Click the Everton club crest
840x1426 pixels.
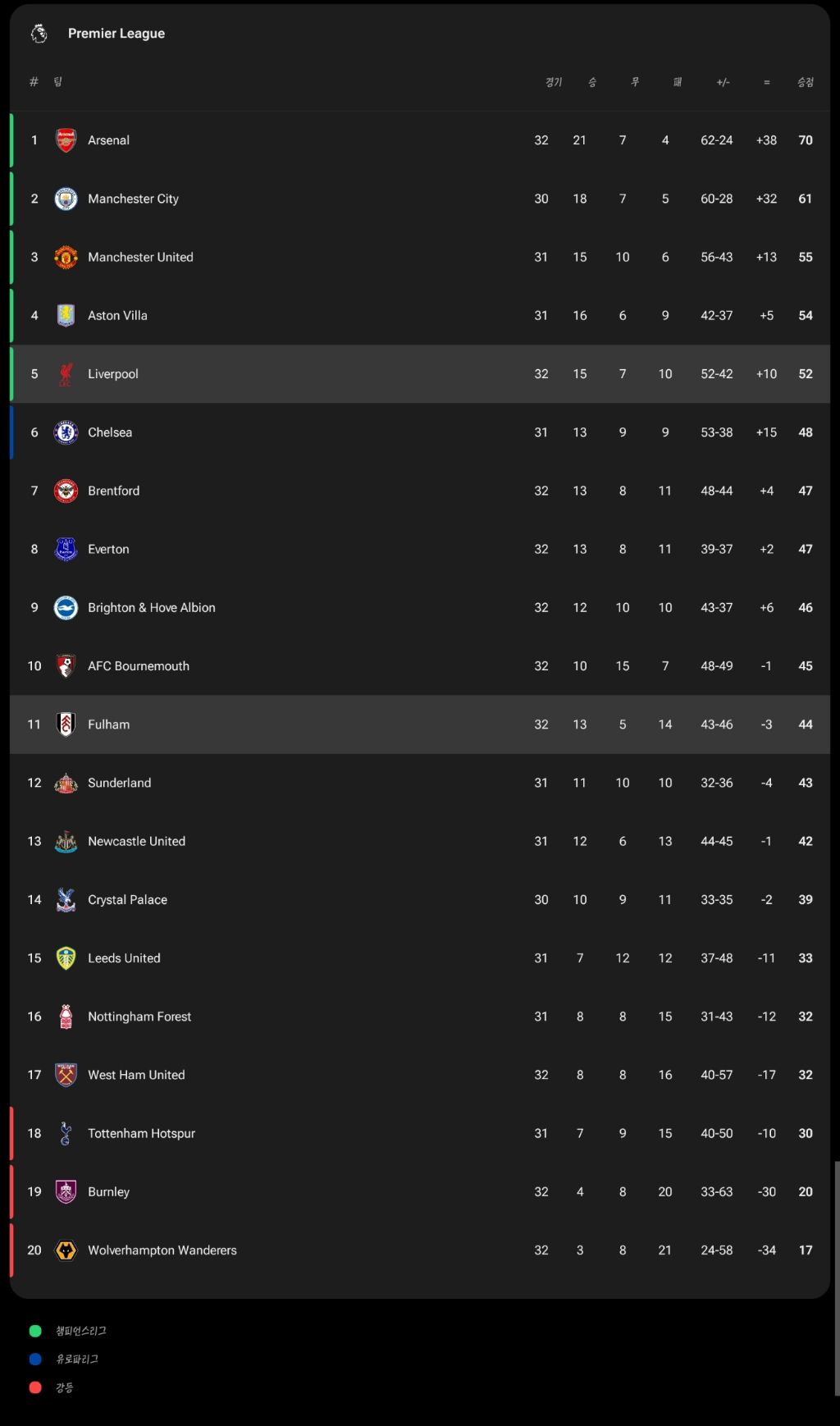click(66, 549)
